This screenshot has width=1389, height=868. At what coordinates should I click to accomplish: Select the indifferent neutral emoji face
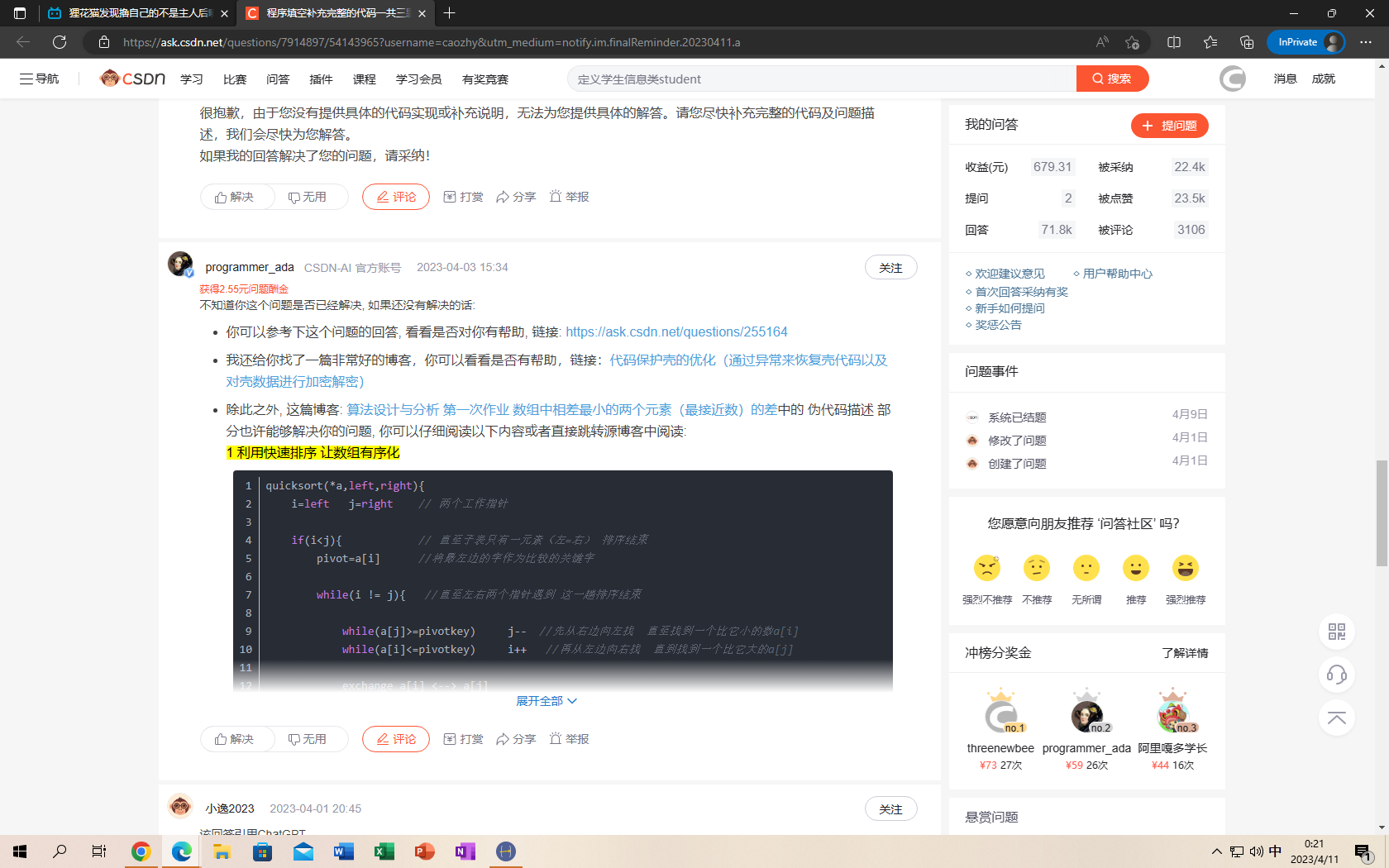[1086, 568]
